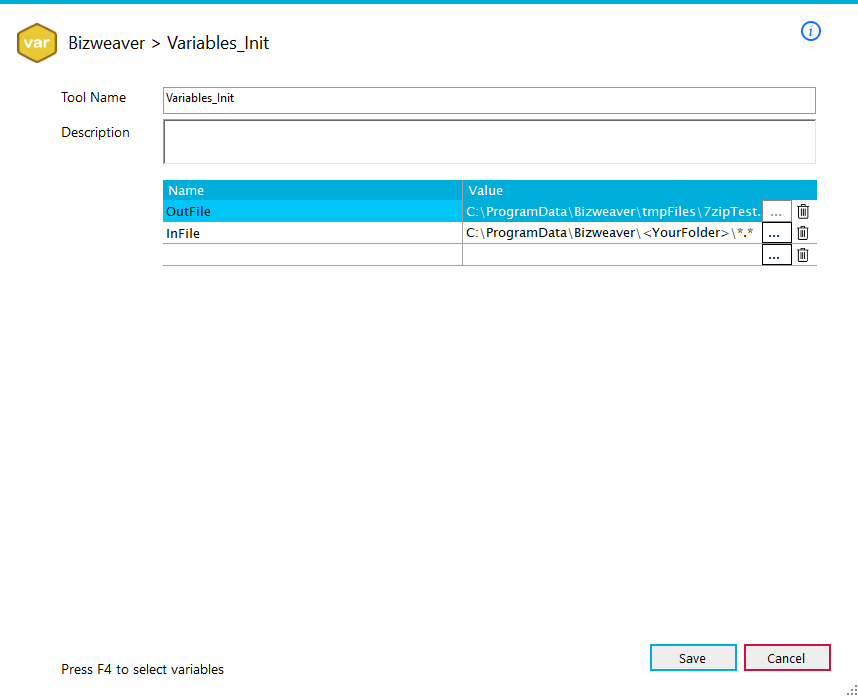Click the Name column header
The image size is (858, 697).
pos(312,190)
